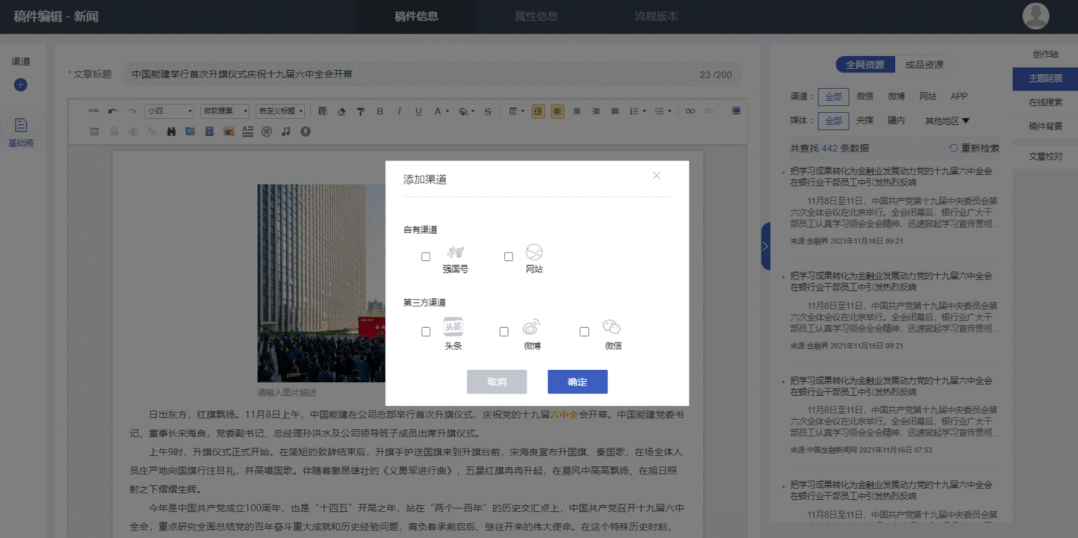Toggle strikethrough formatting in toolbar
Screen dimensions: 1078x538
click(x=488, y=111)
